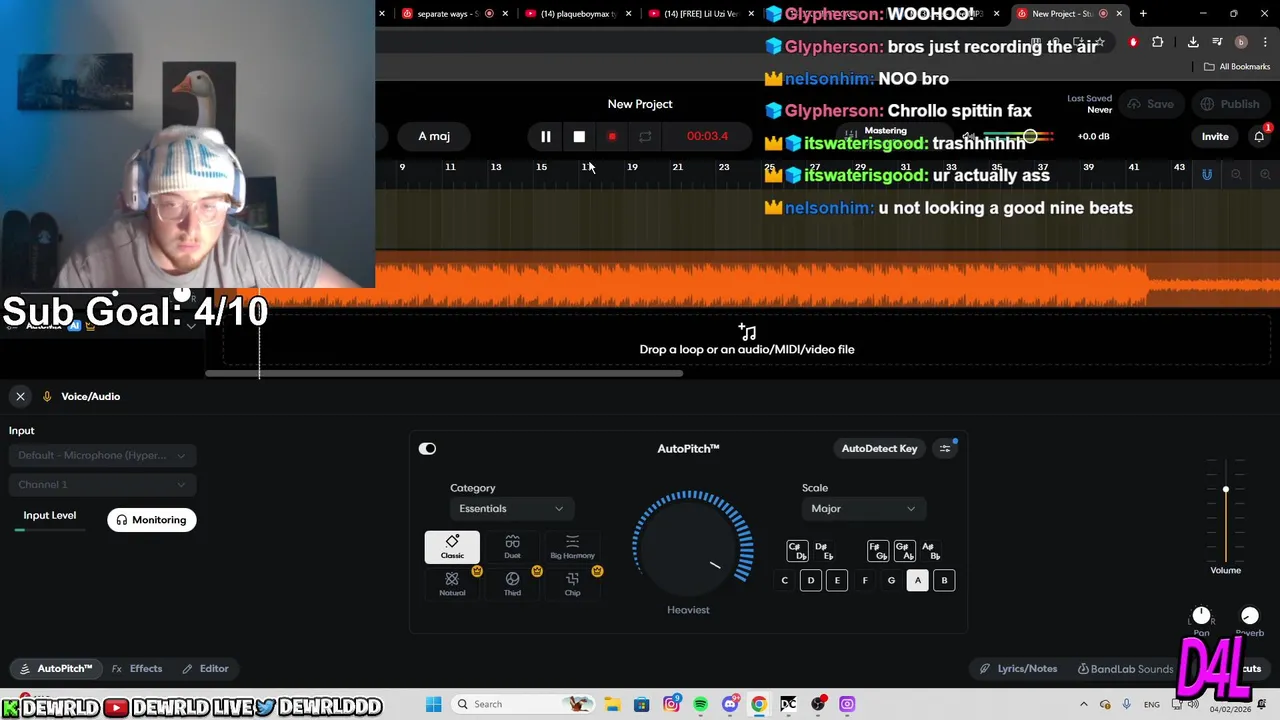Click the drop a loop or audio area
Screen dimensions: 1280x720
coord(747,340)
